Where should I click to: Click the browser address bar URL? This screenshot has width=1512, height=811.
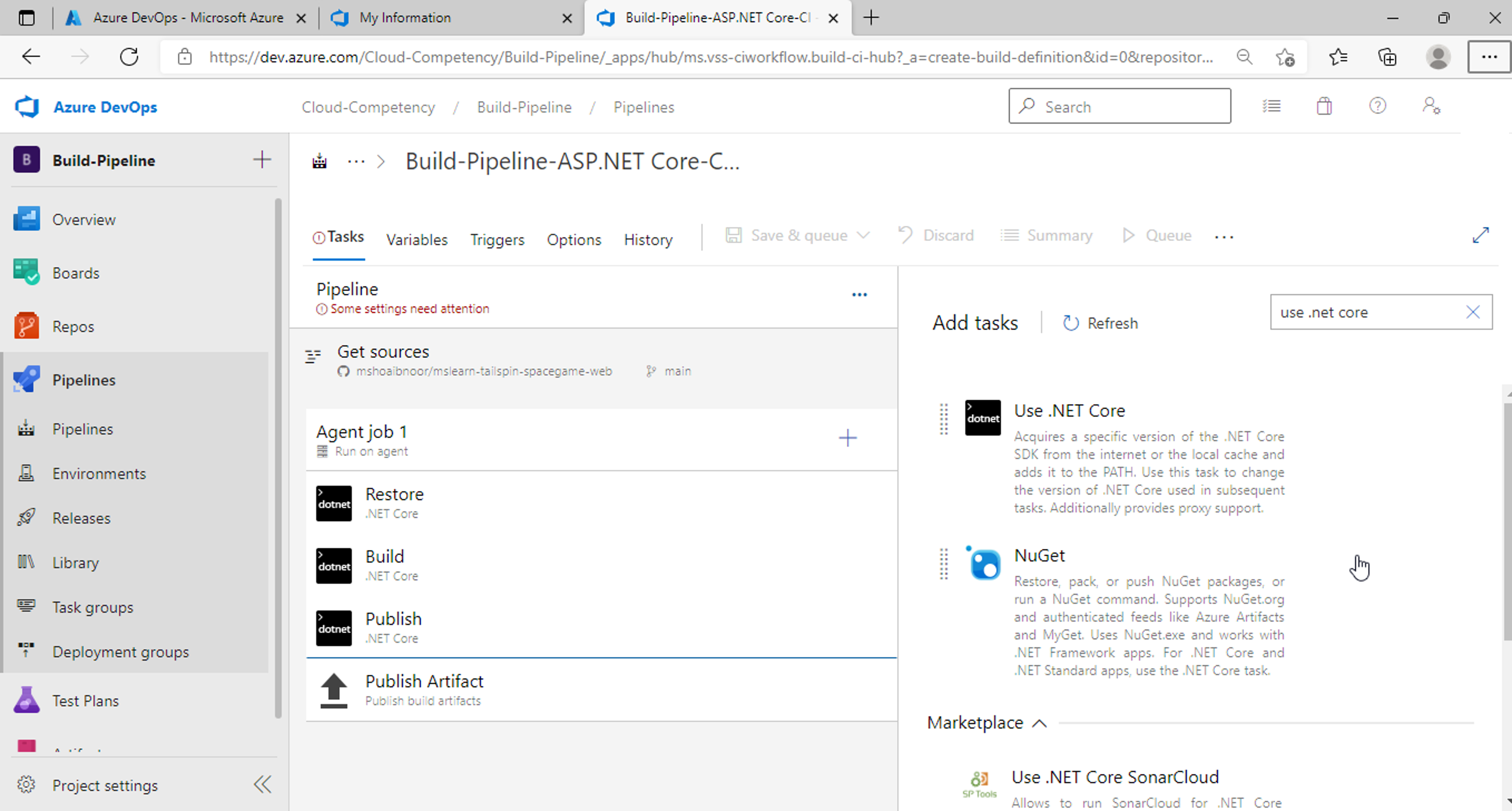click(x=711, y=57)
